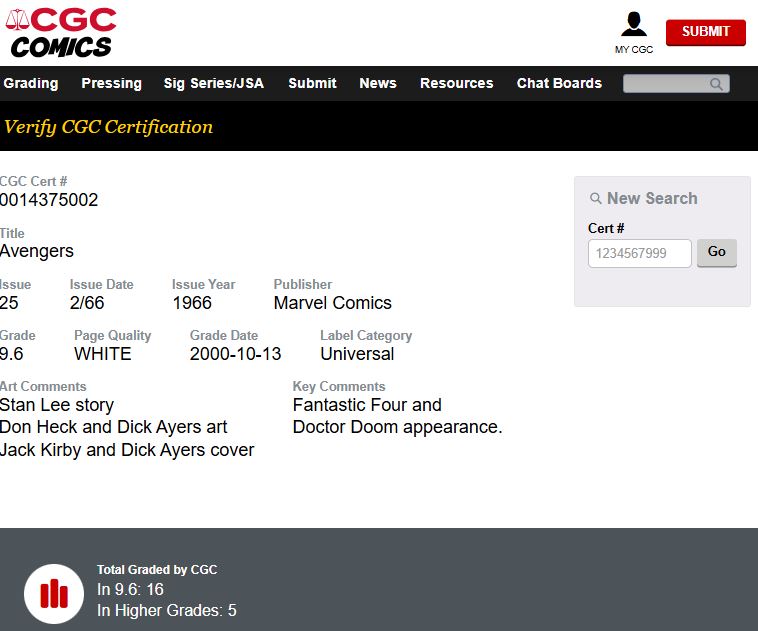Screen dimensions: 758x631
Task: Click the cert number 0014375002
Action: point(49,200)
